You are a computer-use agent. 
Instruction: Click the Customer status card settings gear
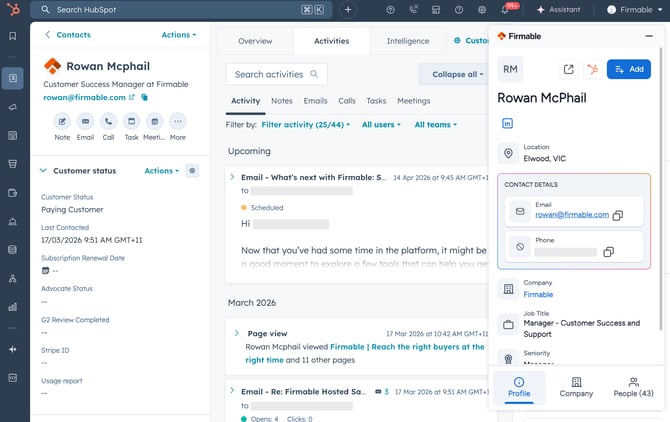[x=192, y=171]
